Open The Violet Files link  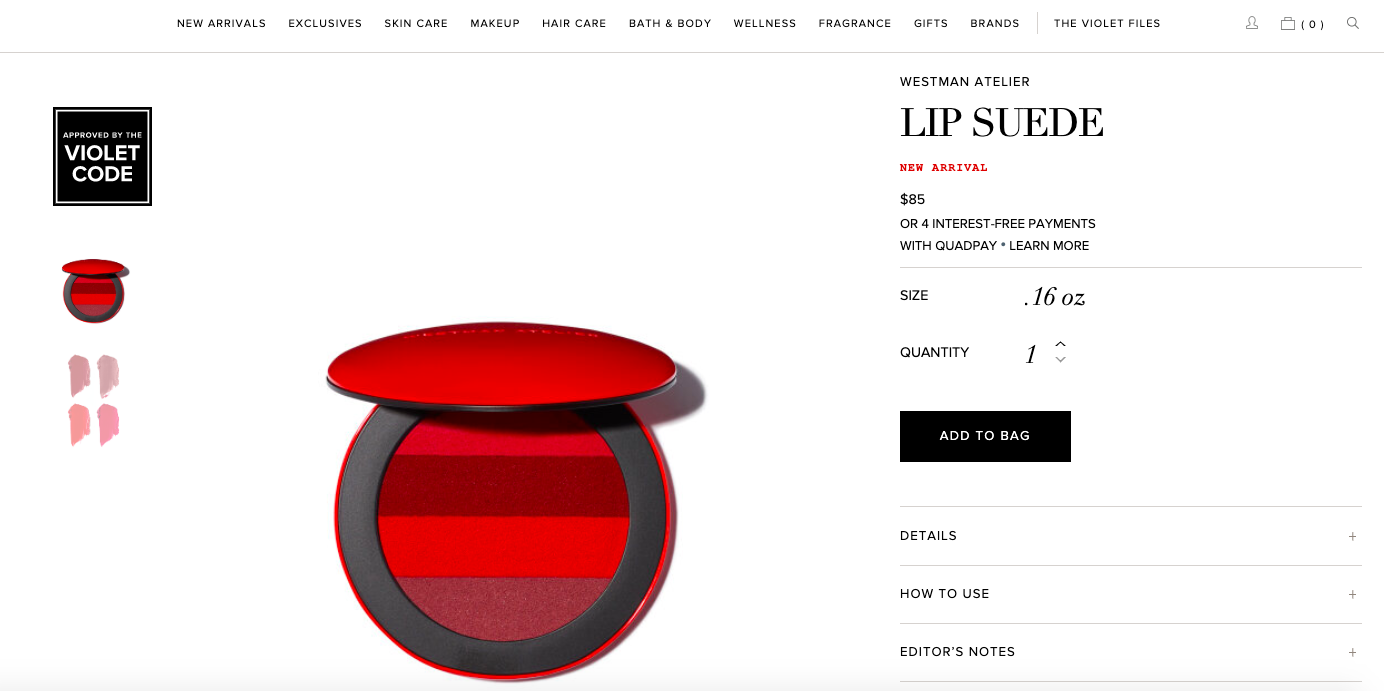pos(1107,23)
